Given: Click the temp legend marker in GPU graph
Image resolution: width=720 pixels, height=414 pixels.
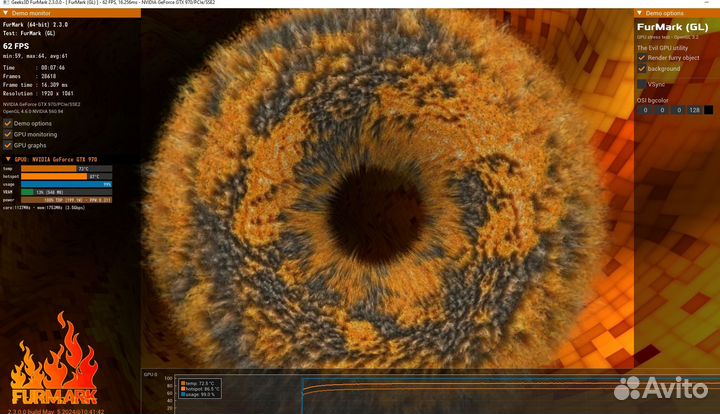Looking at the screenshot, I should click(x=182, y=382).
